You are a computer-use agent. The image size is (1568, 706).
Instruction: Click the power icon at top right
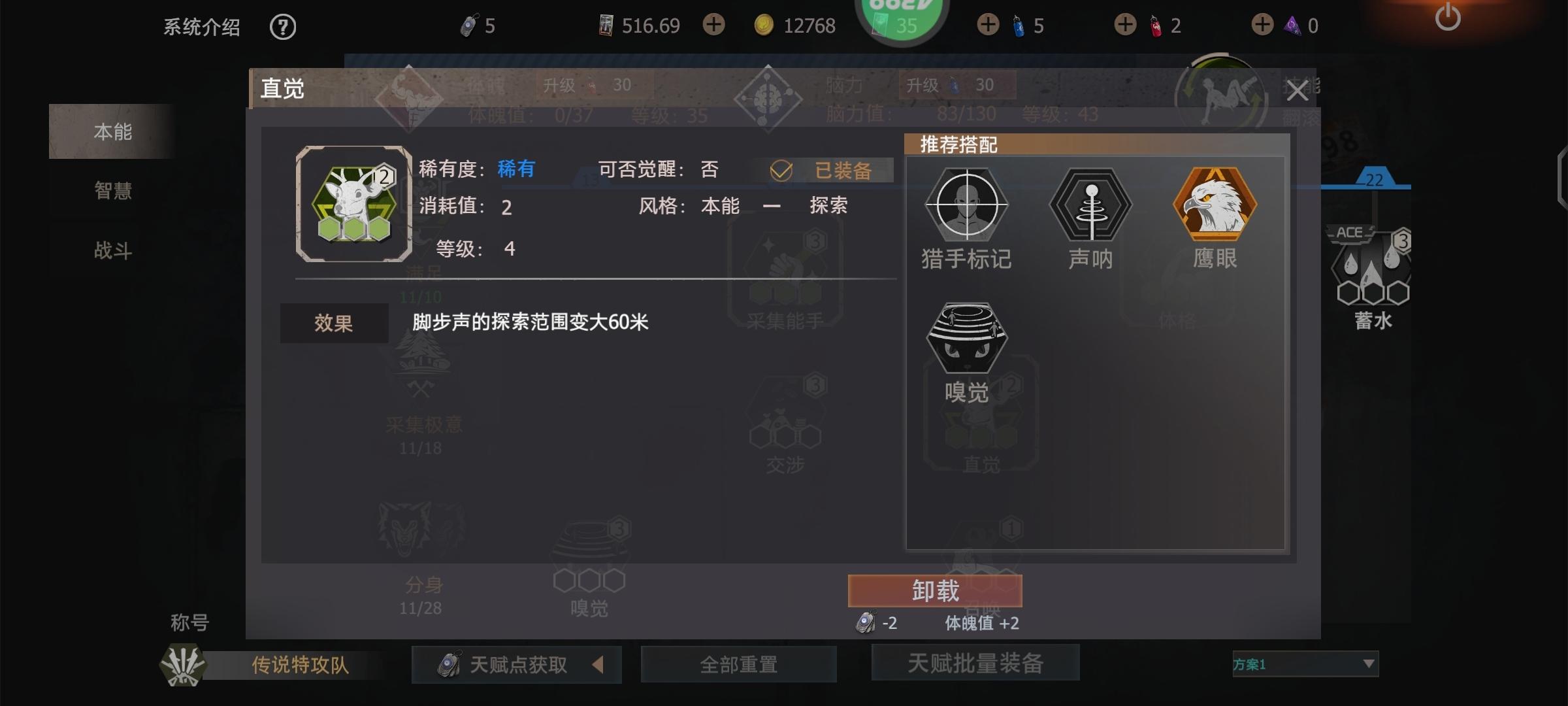pos(1448,16)
